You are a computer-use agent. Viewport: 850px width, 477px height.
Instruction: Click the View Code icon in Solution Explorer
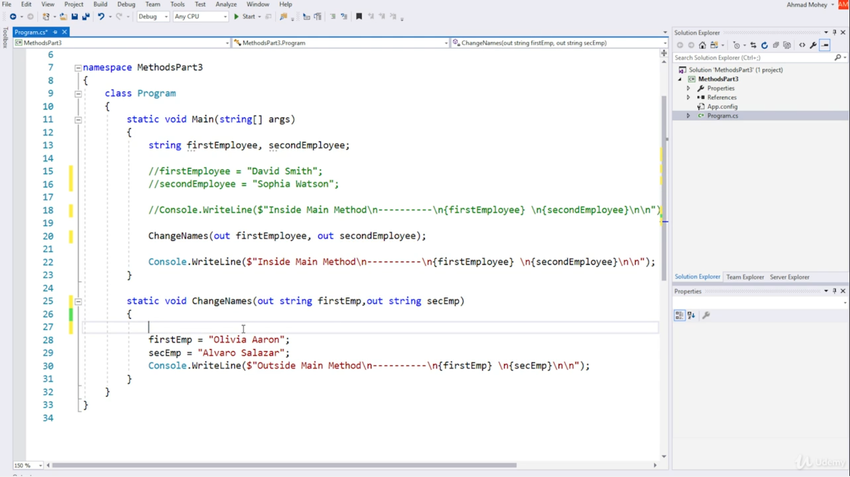[802, 46]
